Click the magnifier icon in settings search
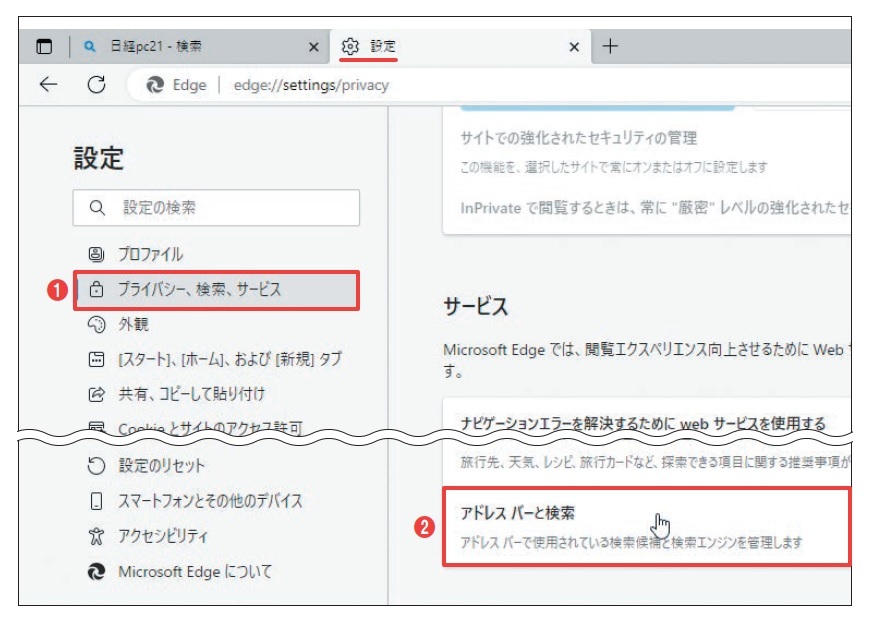The height and width of the screenshot is (623, 869). 97,207
